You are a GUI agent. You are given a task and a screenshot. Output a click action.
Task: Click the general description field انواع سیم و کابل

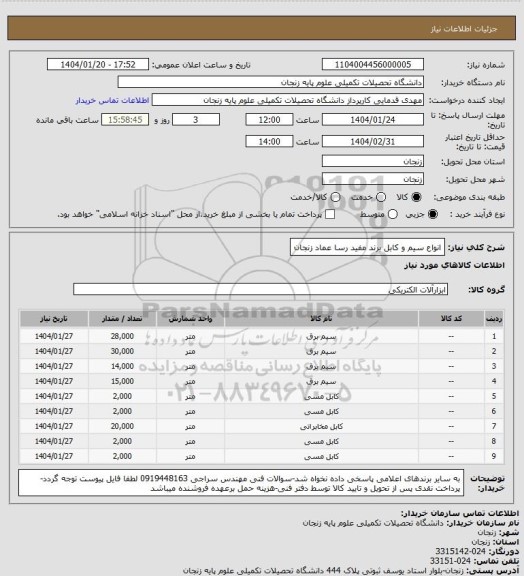coord(367,248)
